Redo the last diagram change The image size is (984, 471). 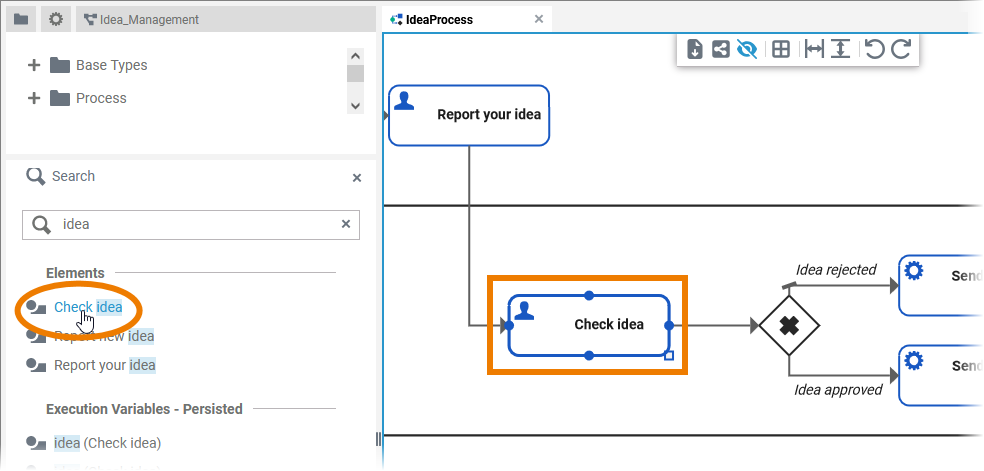click(x=901, y=49)
